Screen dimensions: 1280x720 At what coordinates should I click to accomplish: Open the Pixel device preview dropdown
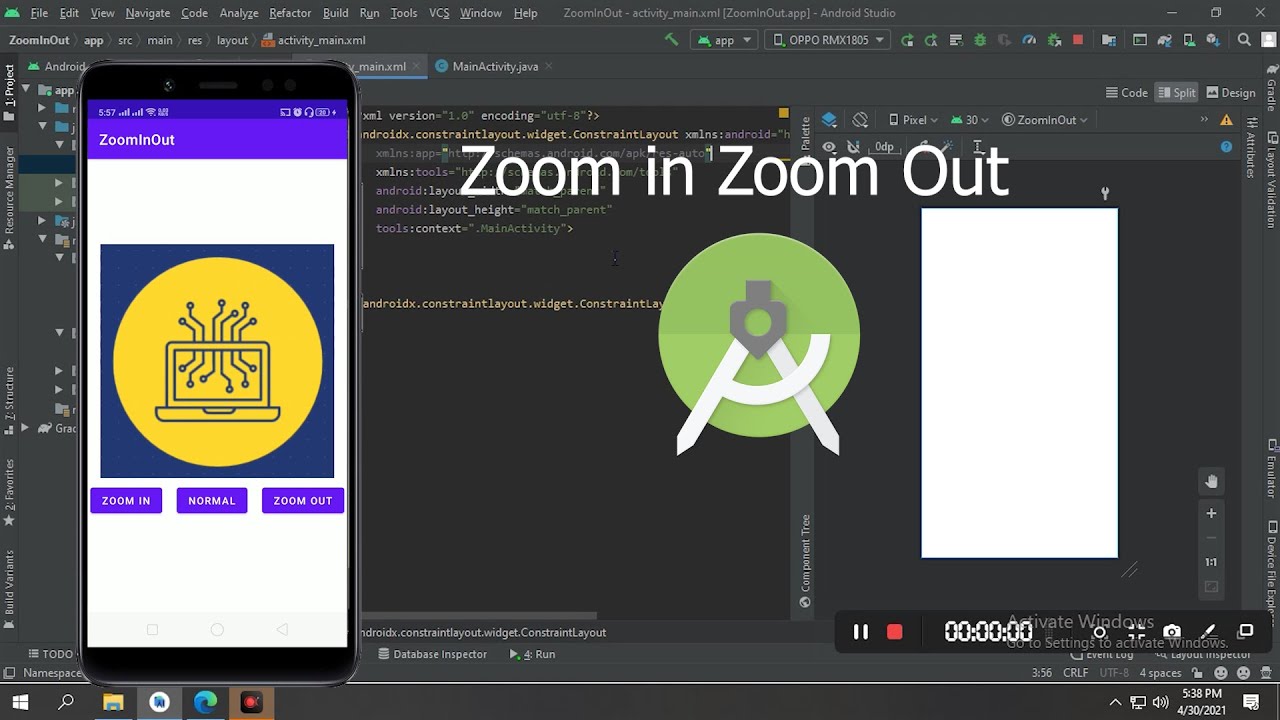912,120
